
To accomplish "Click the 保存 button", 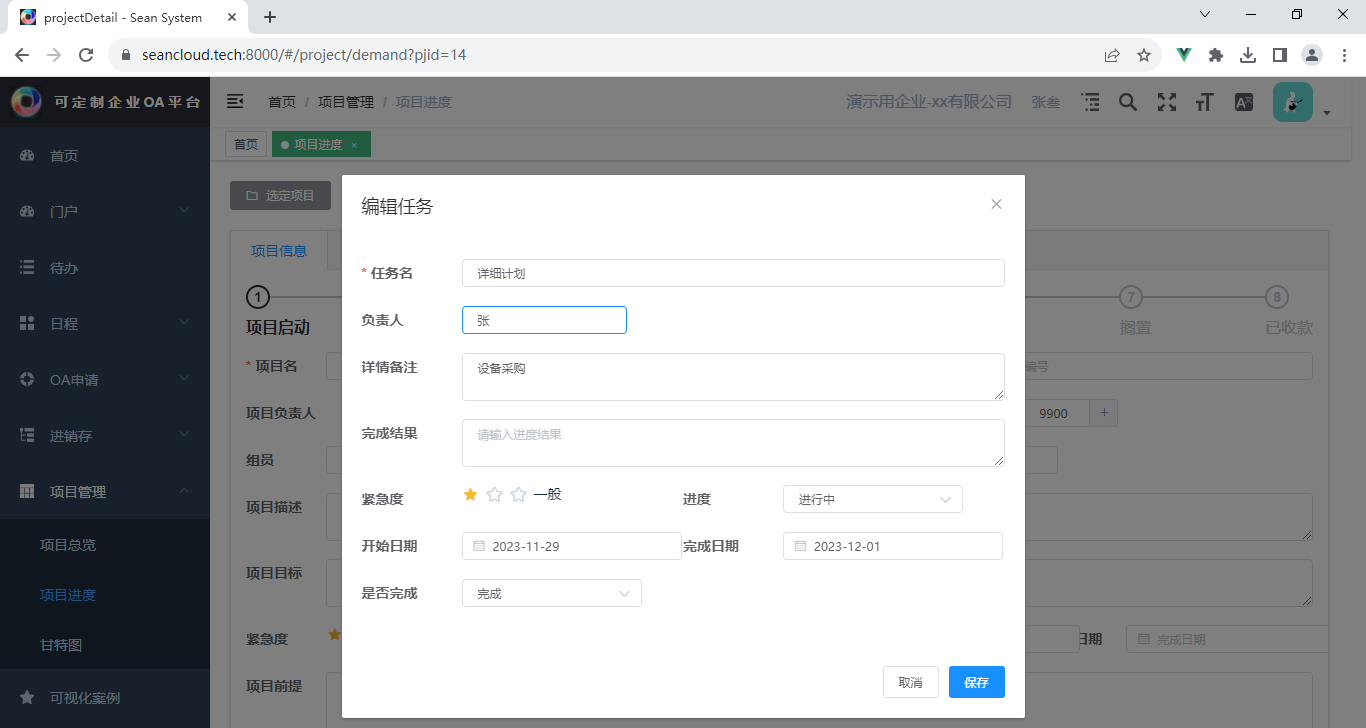I will tap(977, 682).
